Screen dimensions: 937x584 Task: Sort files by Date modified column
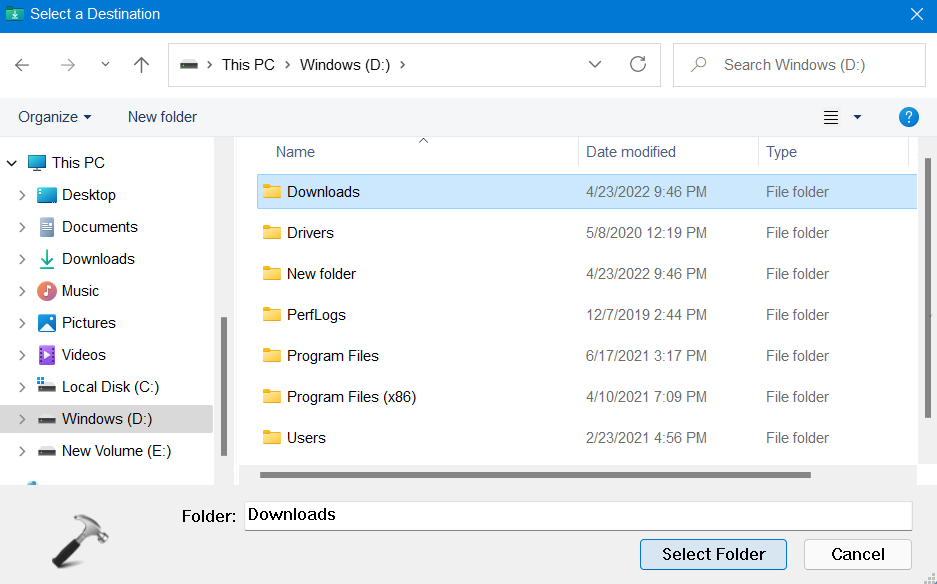coord(631,152)
